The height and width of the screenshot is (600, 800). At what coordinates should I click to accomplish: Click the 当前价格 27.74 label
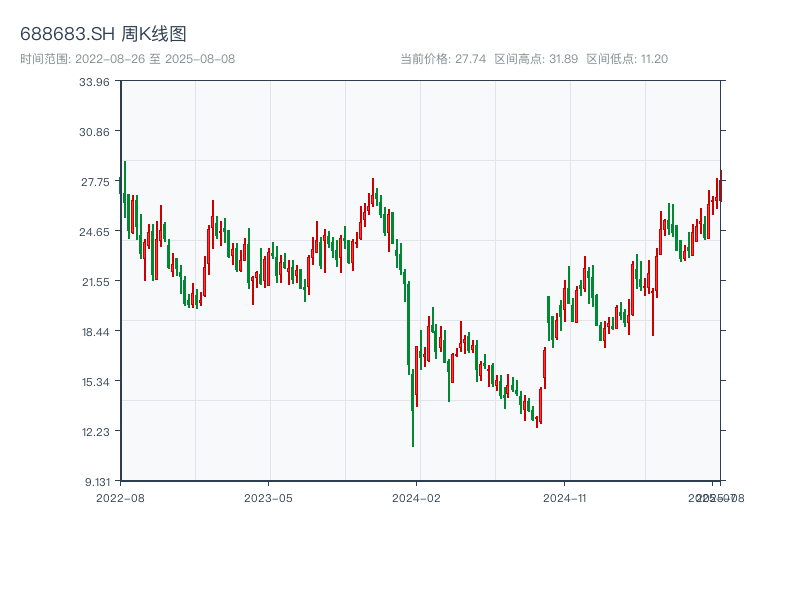(x=443, y=59)
